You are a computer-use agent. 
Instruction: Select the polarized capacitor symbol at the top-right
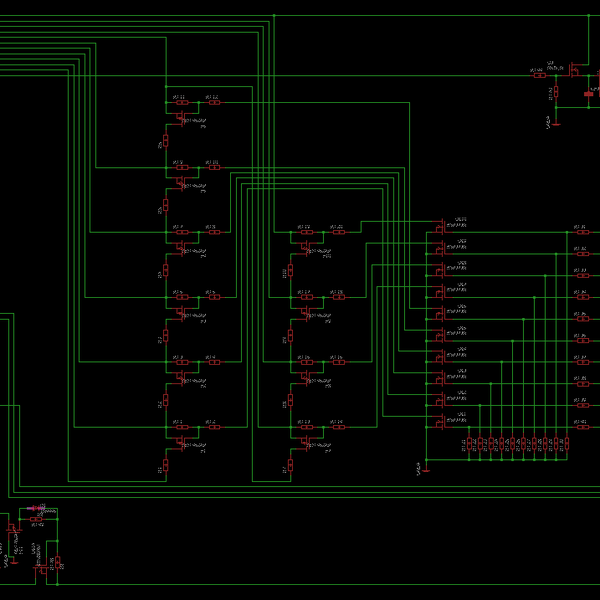589,93
